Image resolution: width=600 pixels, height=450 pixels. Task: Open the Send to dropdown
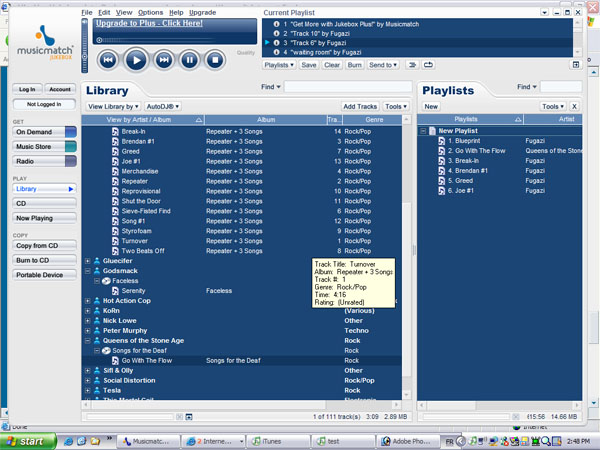pos(383,65)
